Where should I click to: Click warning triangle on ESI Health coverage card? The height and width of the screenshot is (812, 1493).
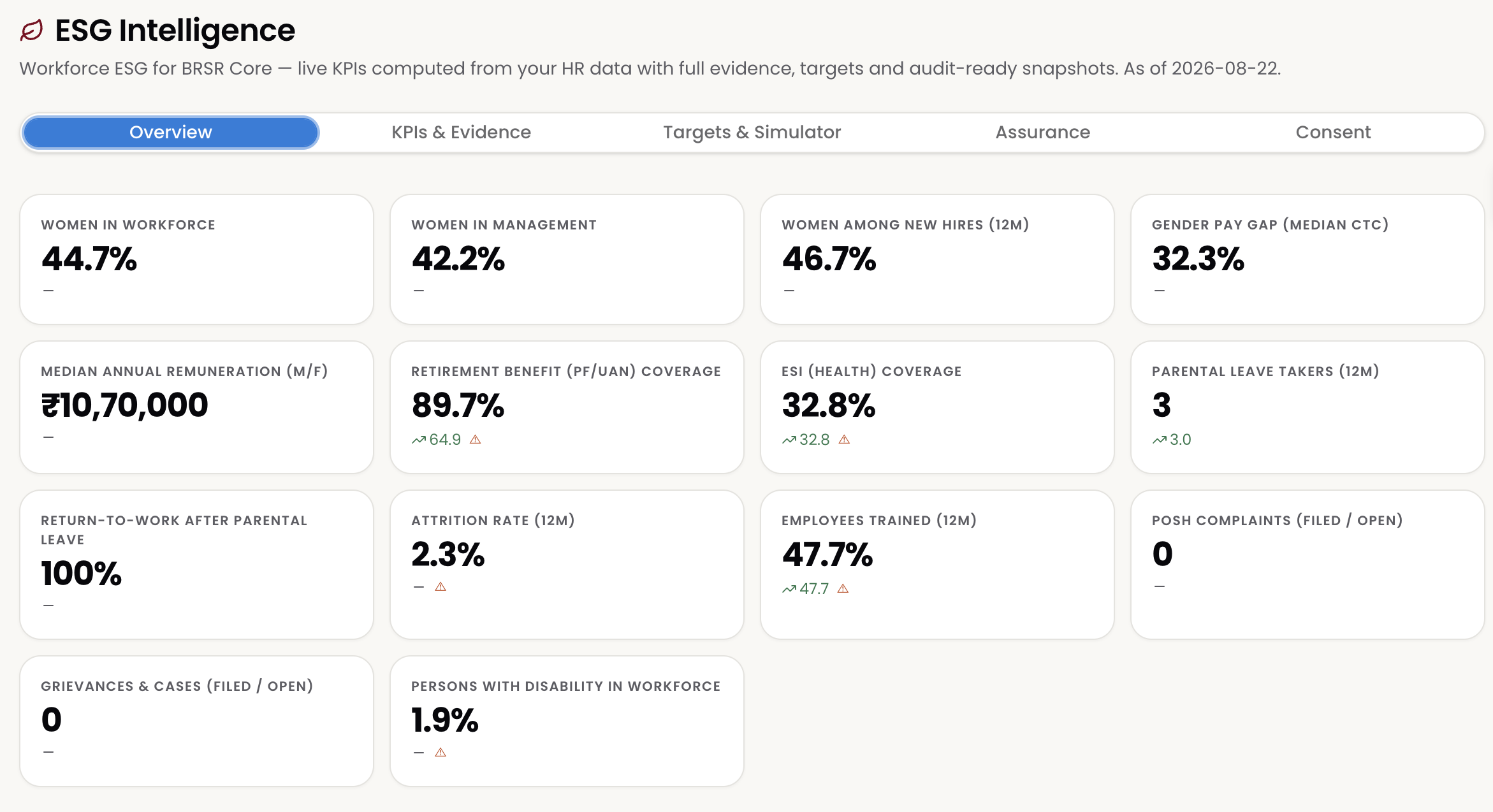tap(845, 440)
